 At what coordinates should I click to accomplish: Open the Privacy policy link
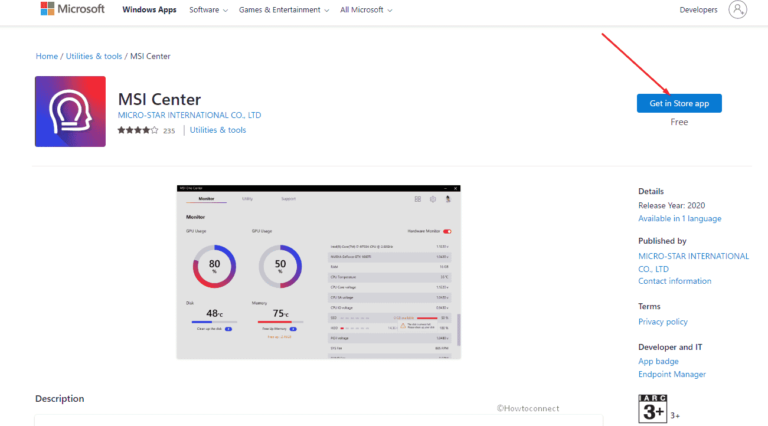tap(662, 322)
